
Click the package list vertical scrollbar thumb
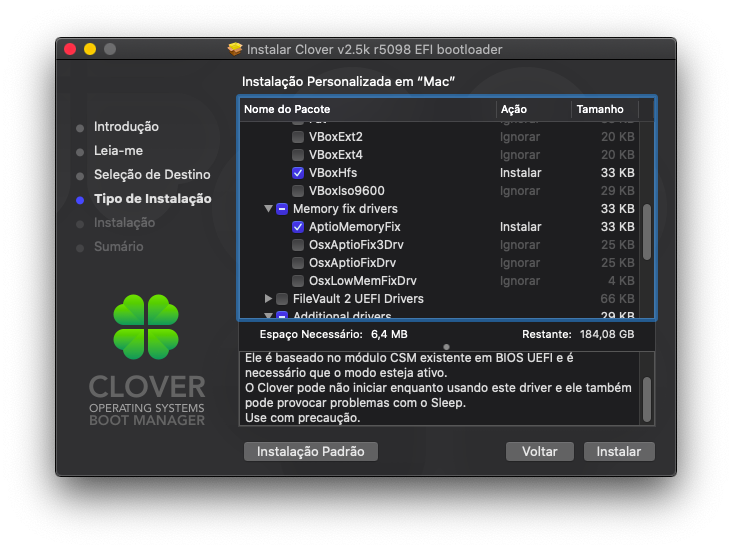click(647, 232)
